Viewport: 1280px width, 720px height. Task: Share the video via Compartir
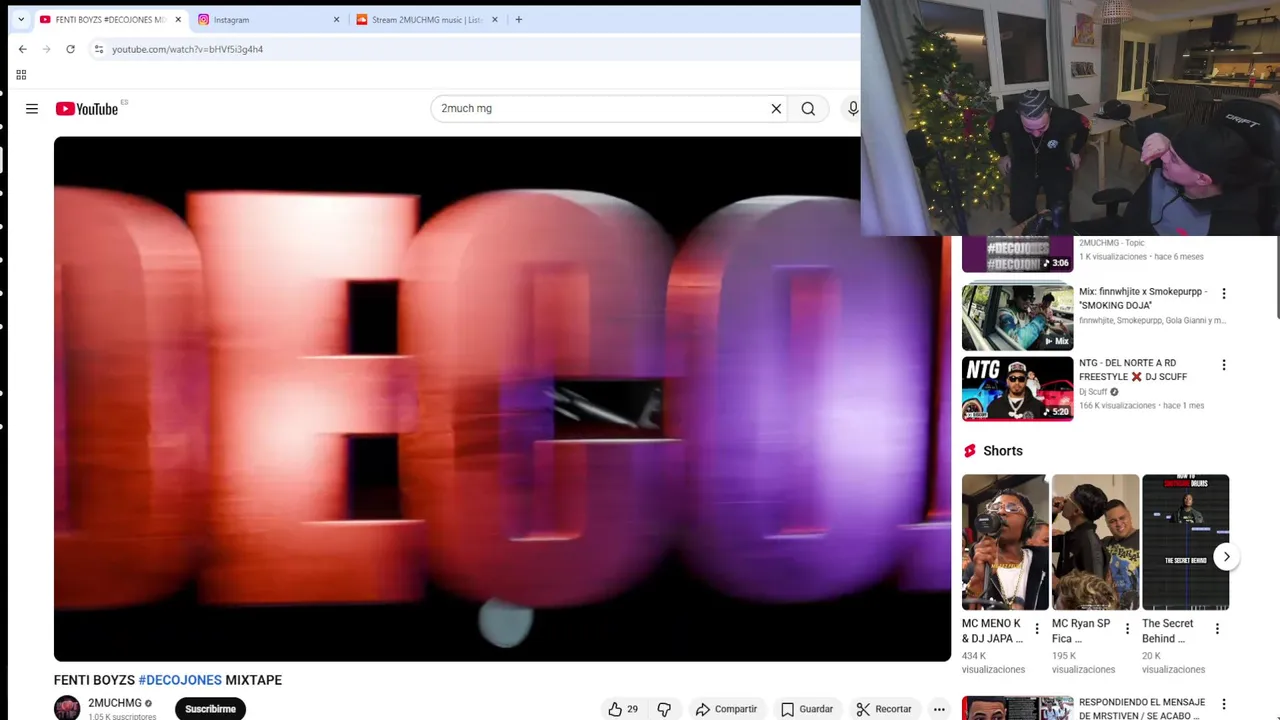click(x=727, y=709)
